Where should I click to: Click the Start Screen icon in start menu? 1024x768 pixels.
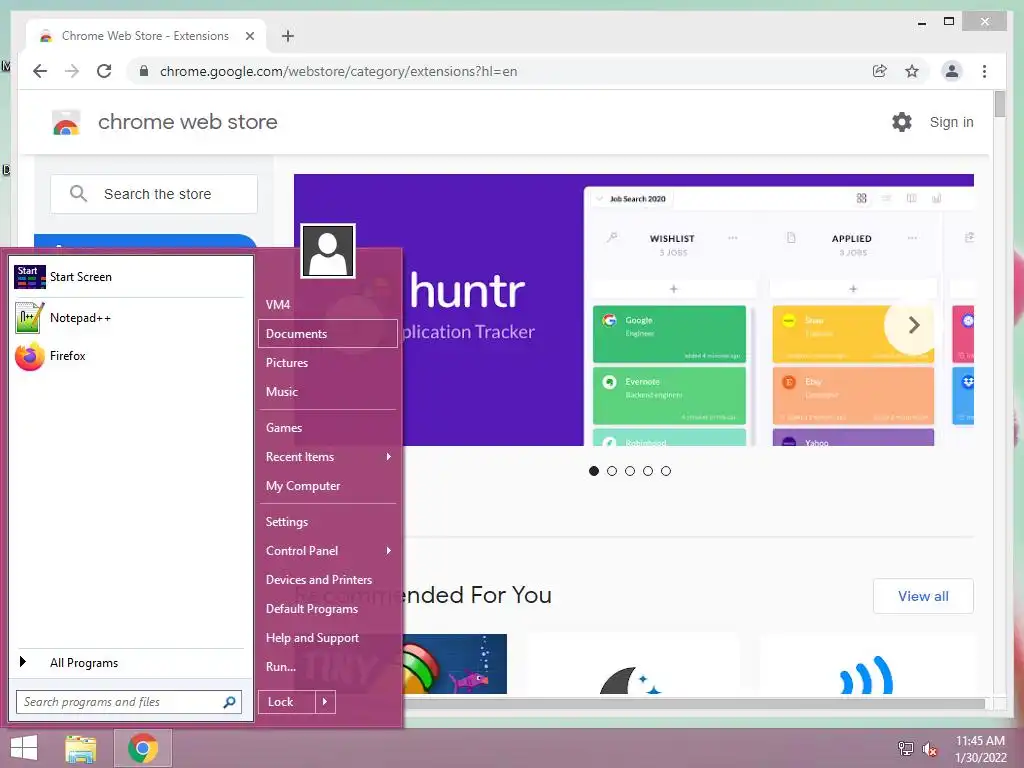point(29,277)
